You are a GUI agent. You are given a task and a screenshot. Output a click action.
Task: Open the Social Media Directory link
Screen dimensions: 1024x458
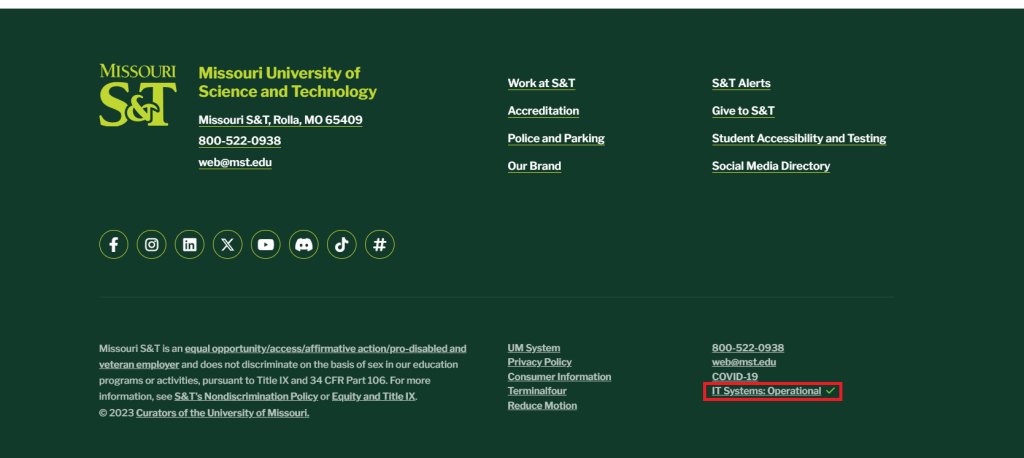[771, 166]
